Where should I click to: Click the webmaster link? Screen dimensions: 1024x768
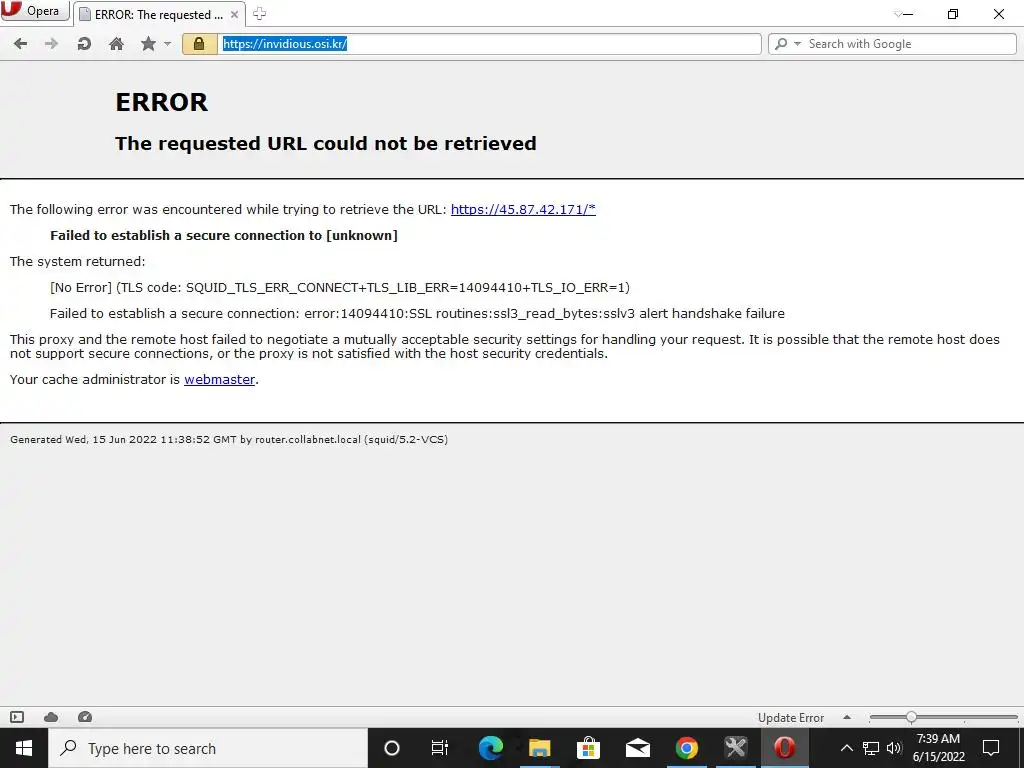(219, 379)
